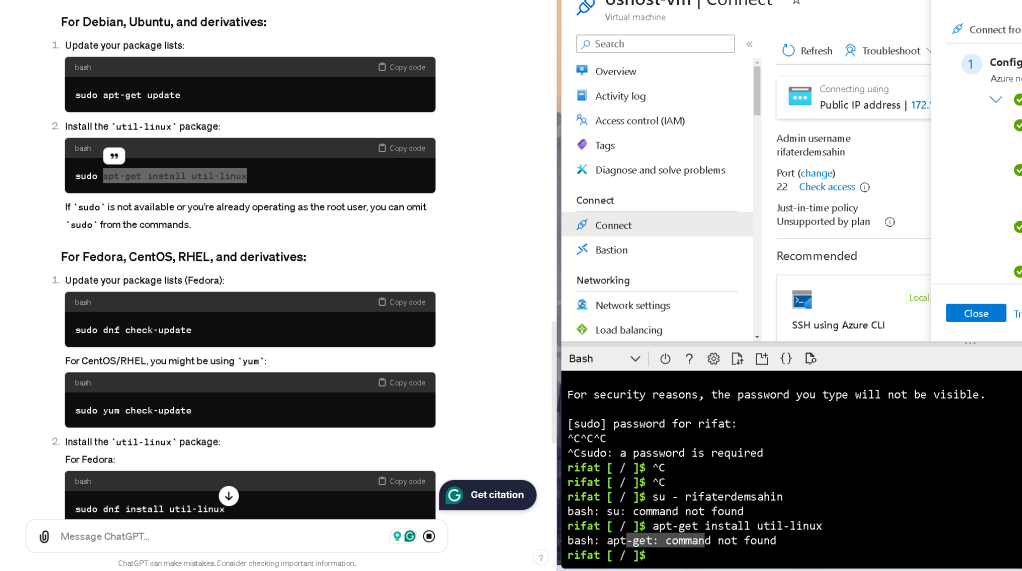Click the green pin extension icon in message box
Image resolution: width=1022 pixels, height=571 pixels.
[x=396, y=536]
